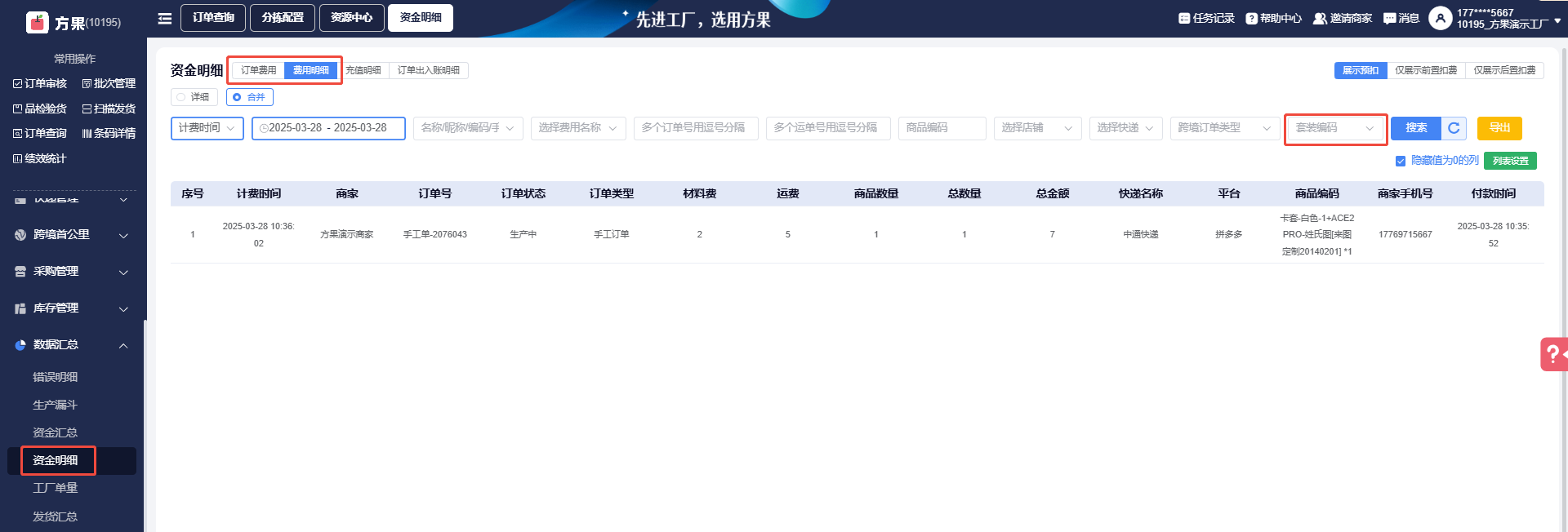The image size is (1568, 532).
Task: Open the 套装编码 dropdown
Action: tap(1336, 128)
